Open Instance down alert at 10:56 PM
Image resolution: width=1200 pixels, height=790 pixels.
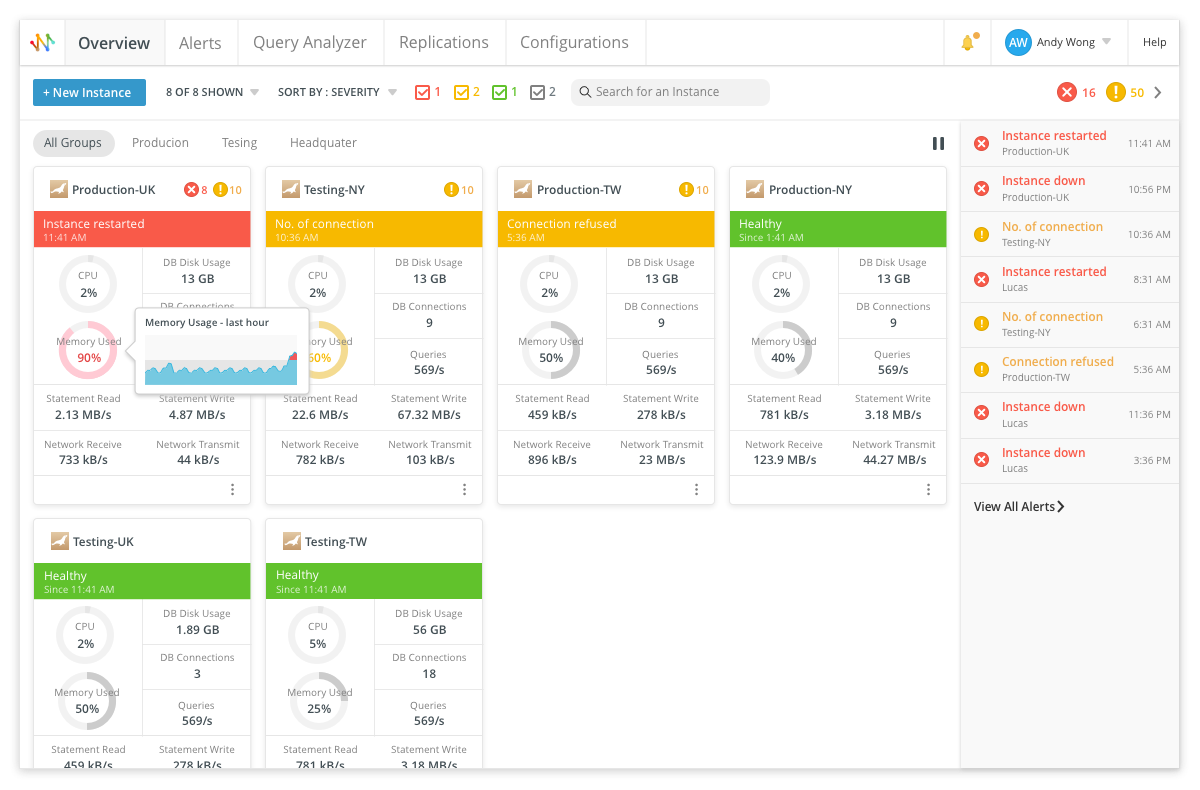(1070, 189)
